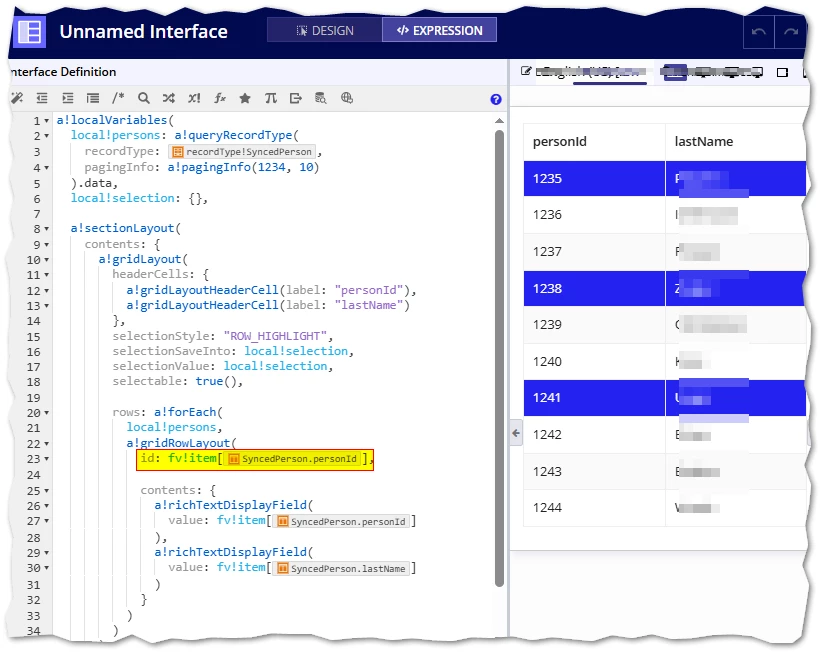The image size is (821, 653).
Task: Click SyncedPerson.personId reference on line 23
Action: pos(293,459)
